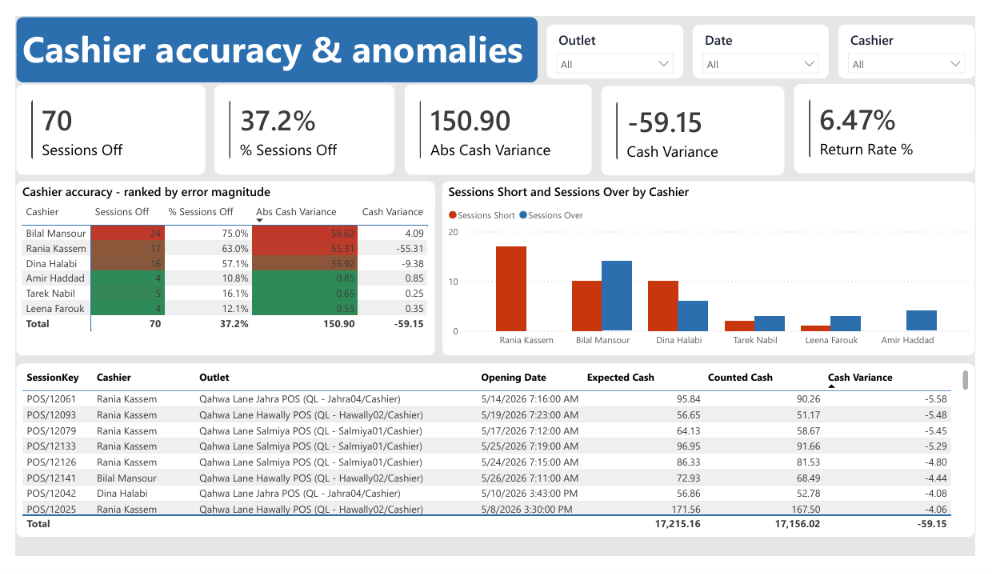
Task: Sort accuracy table by Cash Variance header
Action: (392, 212)
